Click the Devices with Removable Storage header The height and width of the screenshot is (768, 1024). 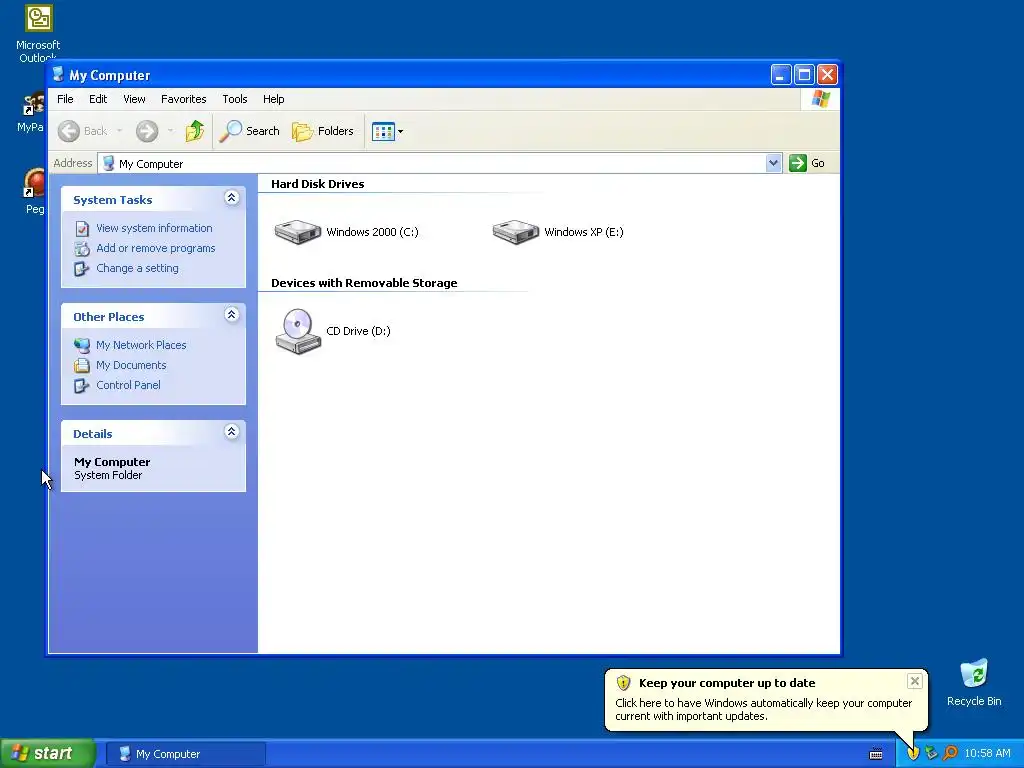coord(364,283)
